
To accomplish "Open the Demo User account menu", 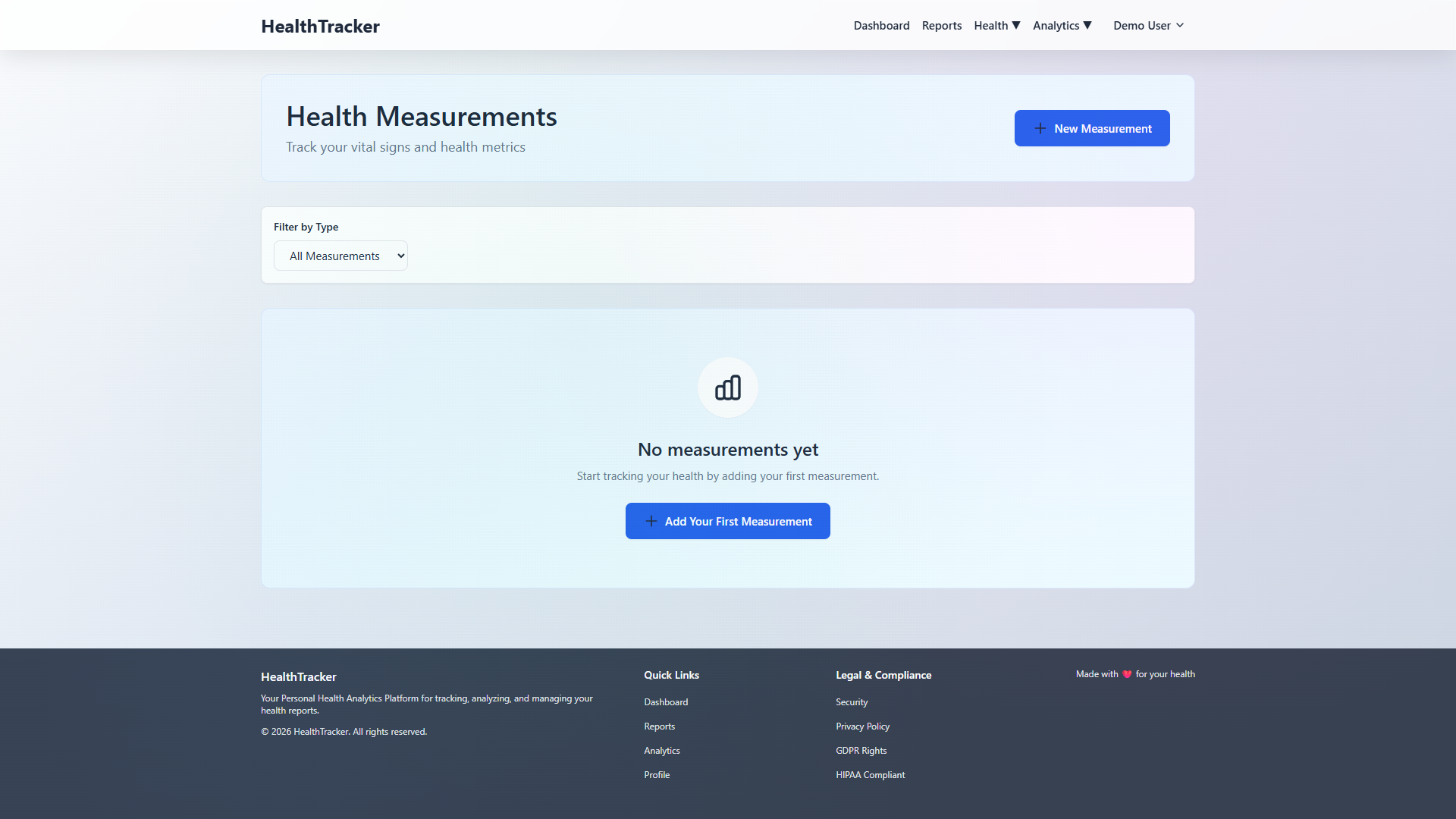I will 1148,26.
